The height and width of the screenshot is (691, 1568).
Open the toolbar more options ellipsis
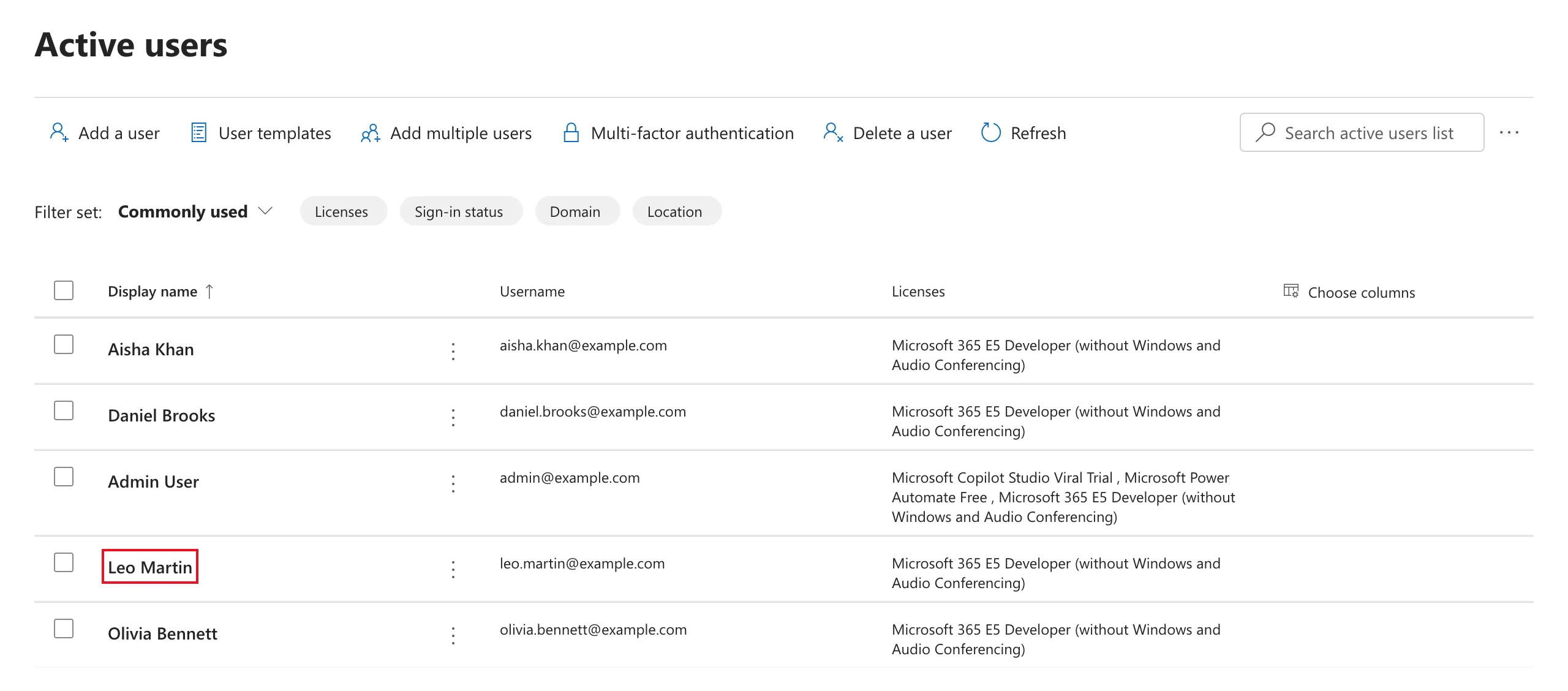(x=1509, y=132)
